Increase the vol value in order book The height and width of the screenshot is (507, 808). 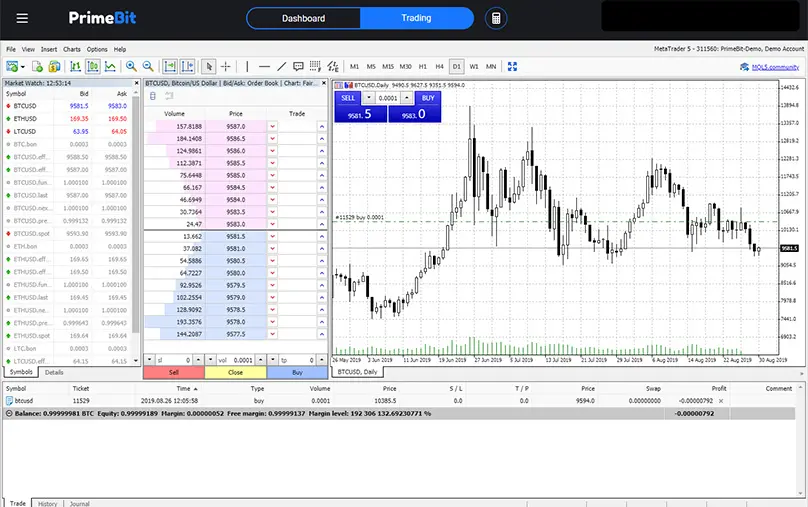(x=260, y=360)
